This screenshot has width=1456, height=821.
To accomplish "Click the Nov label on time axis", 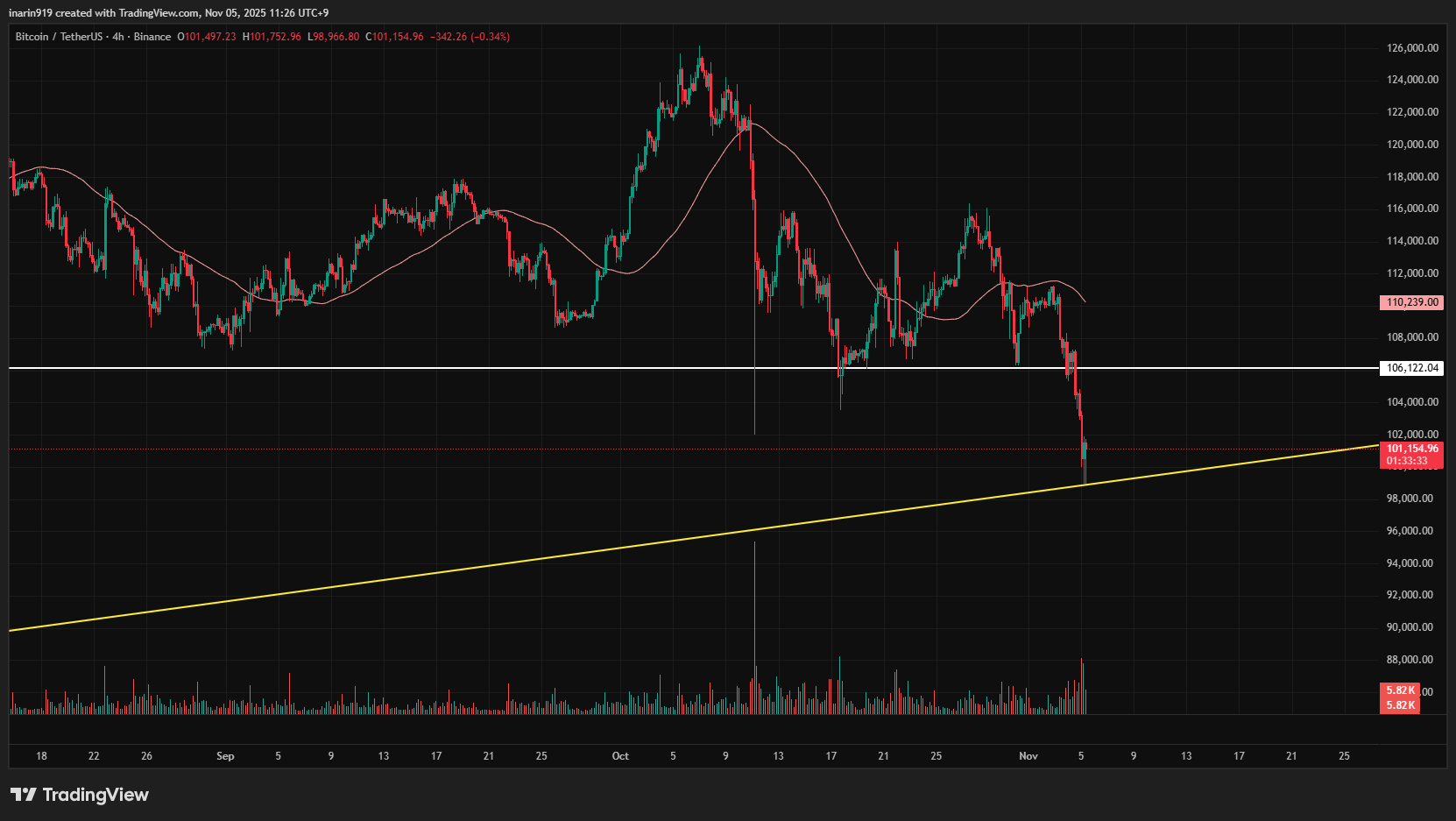I will pyautogui.click(x=1028, y=756).
